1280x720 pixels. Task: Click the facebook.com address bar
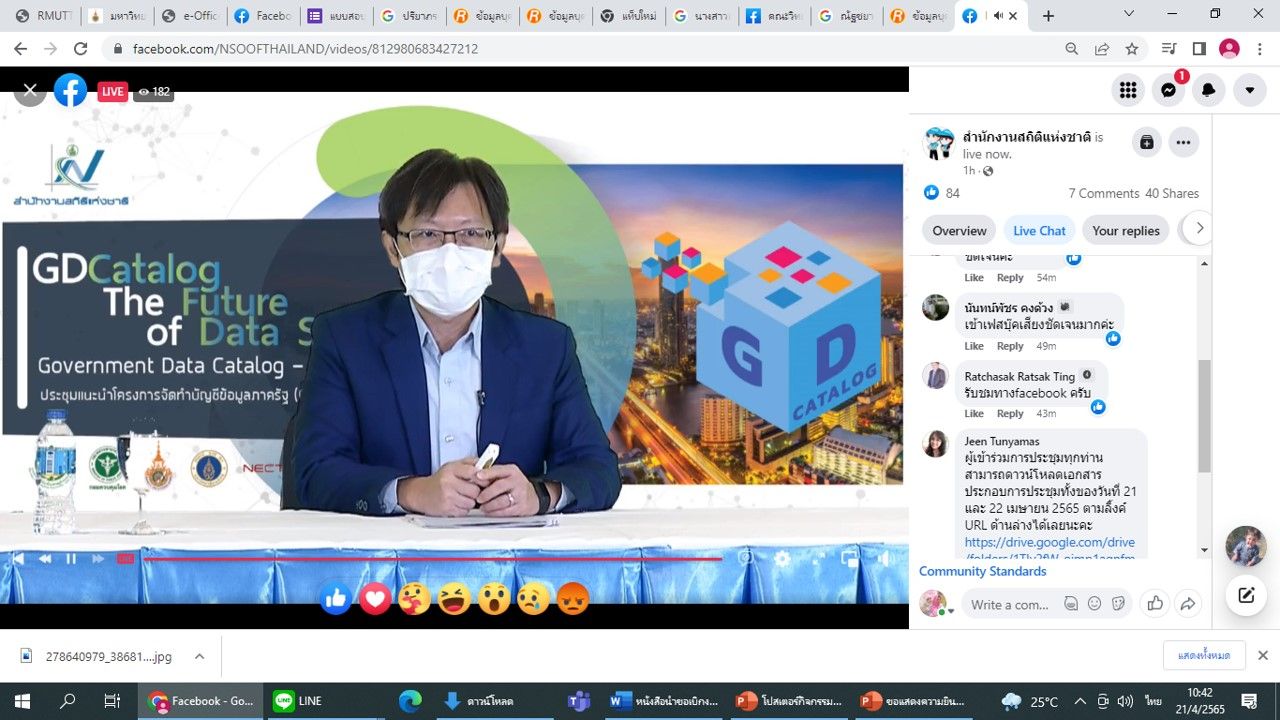(x=580, y=48)
